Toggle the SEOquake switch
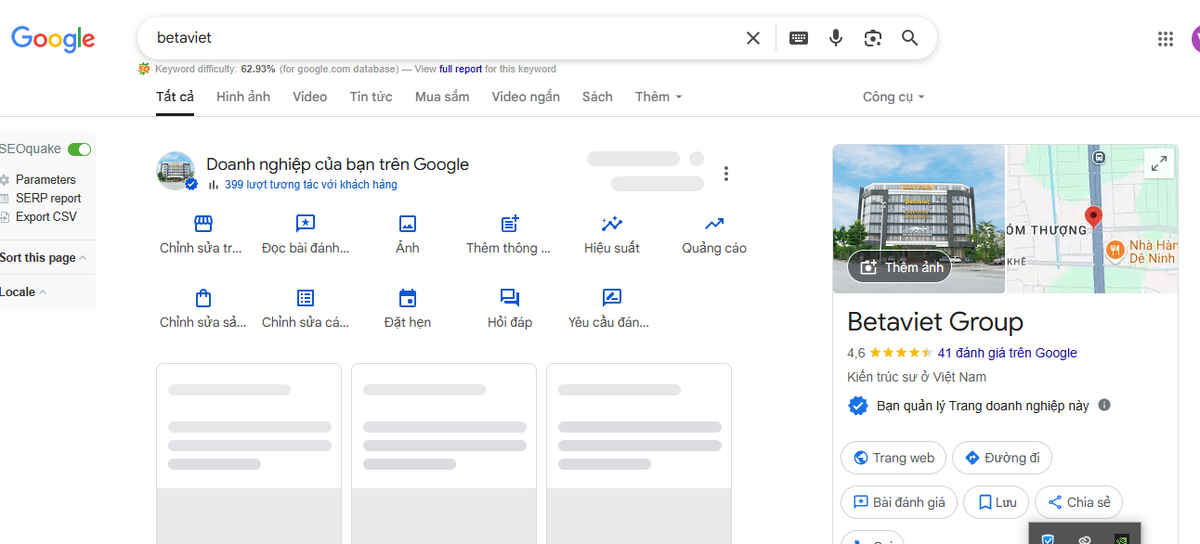This screenshot has width=1200, height=544. click(79, 149)
